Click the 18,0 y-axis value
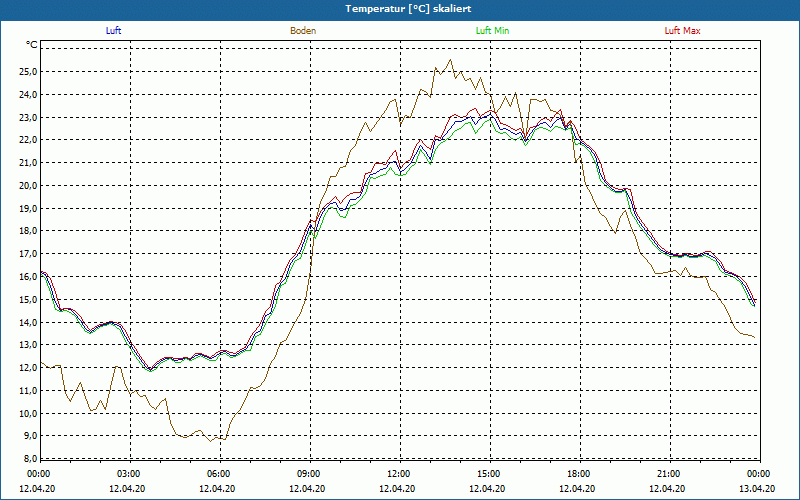Image resolution: width=800 pixels, height=500 pixels. 28,231
